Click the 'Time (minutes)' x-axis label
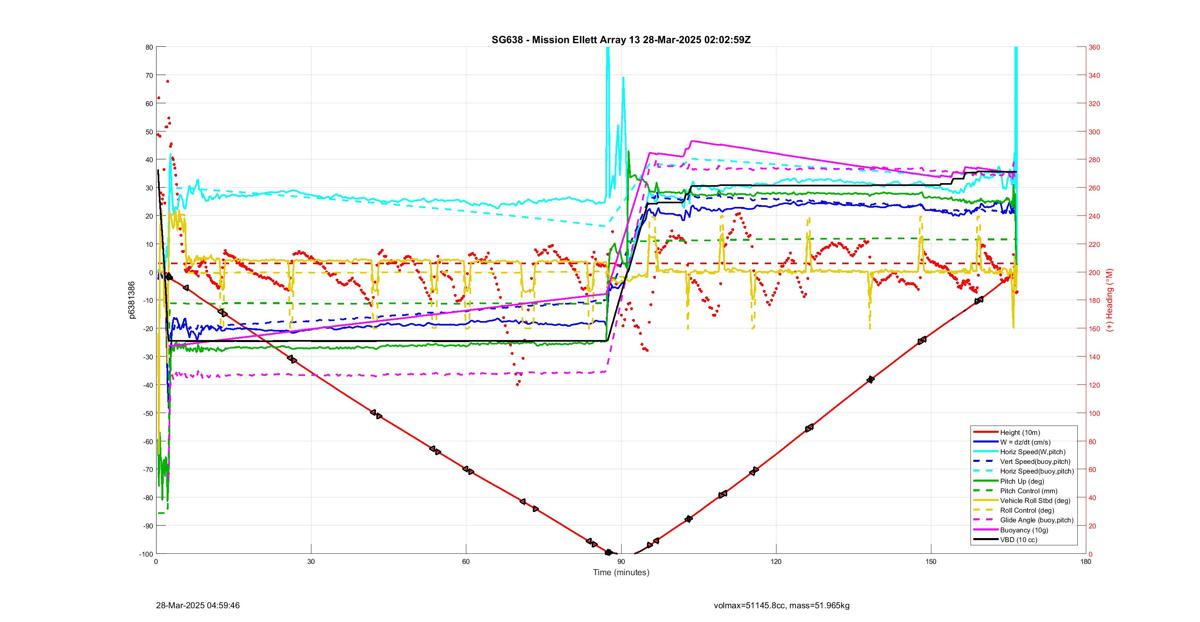The height and width of the screenshot is (622, 1200). [621, 572]
